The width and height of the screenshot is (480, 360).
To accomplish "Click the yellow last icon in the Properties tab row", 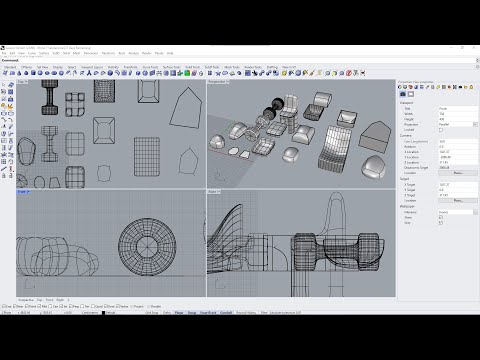I will (471, 87).
